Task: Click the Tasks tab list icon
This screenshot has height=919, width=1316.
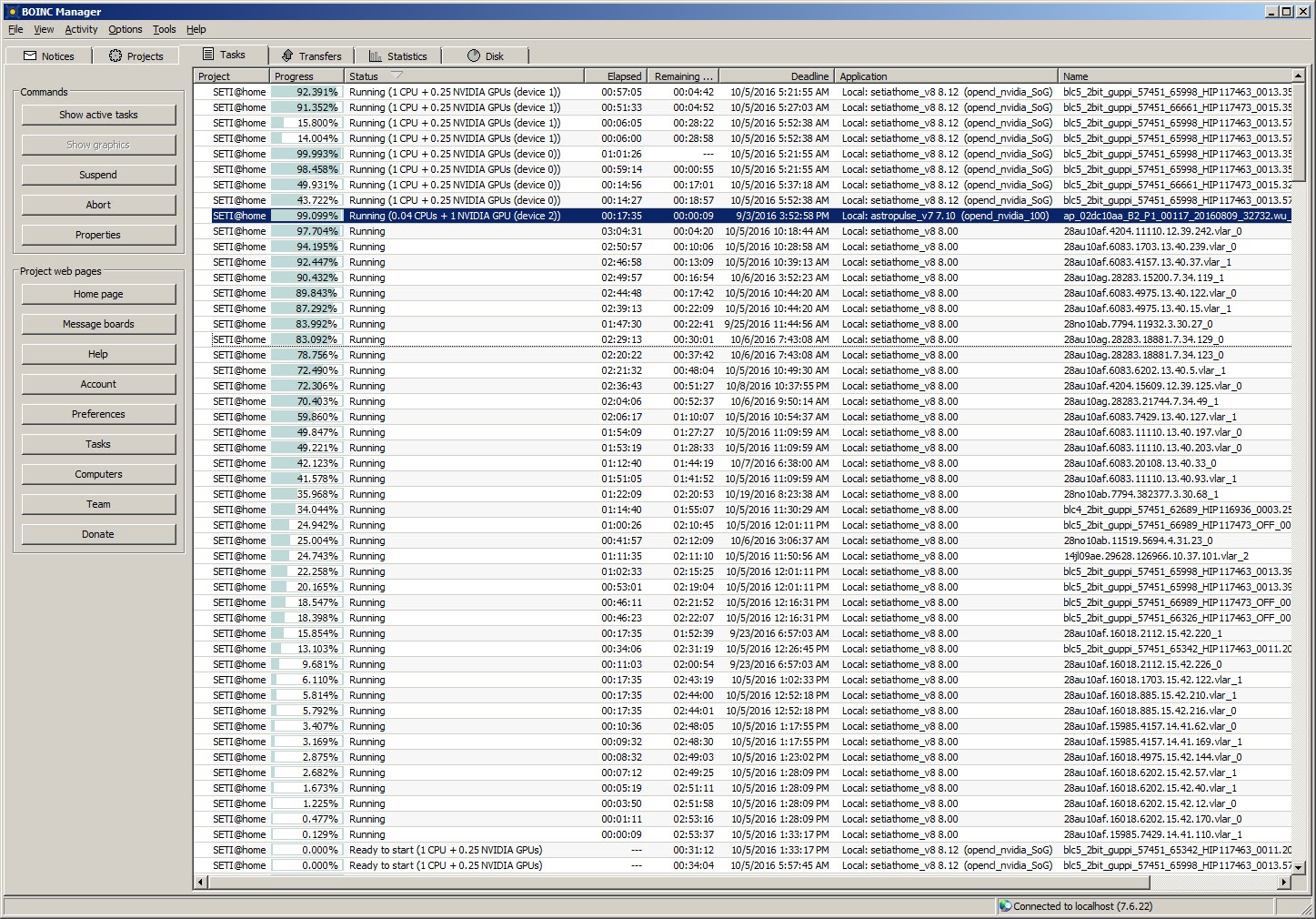Action: pyautogui.click(x=208, y=55)
